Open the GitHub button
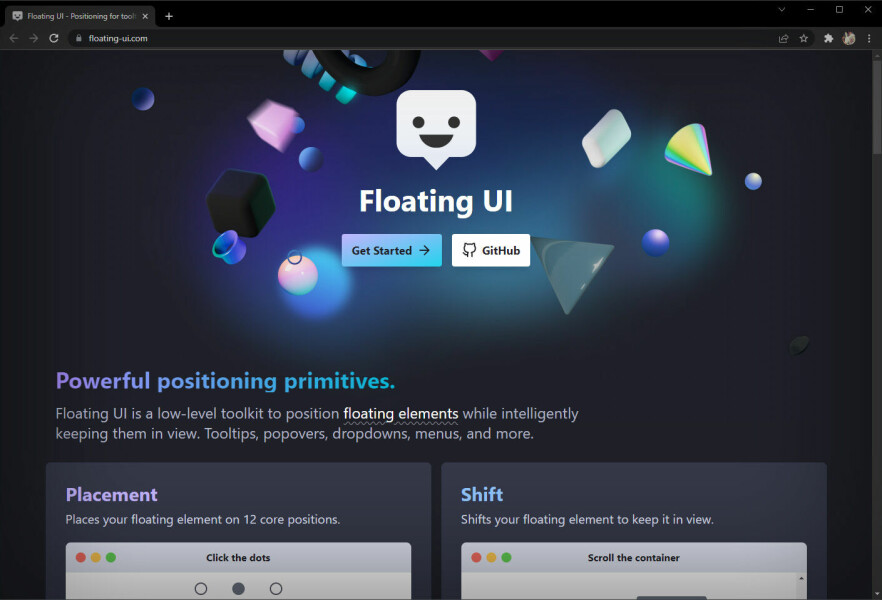This screenshot has width=882, height=600. (490, 250)
